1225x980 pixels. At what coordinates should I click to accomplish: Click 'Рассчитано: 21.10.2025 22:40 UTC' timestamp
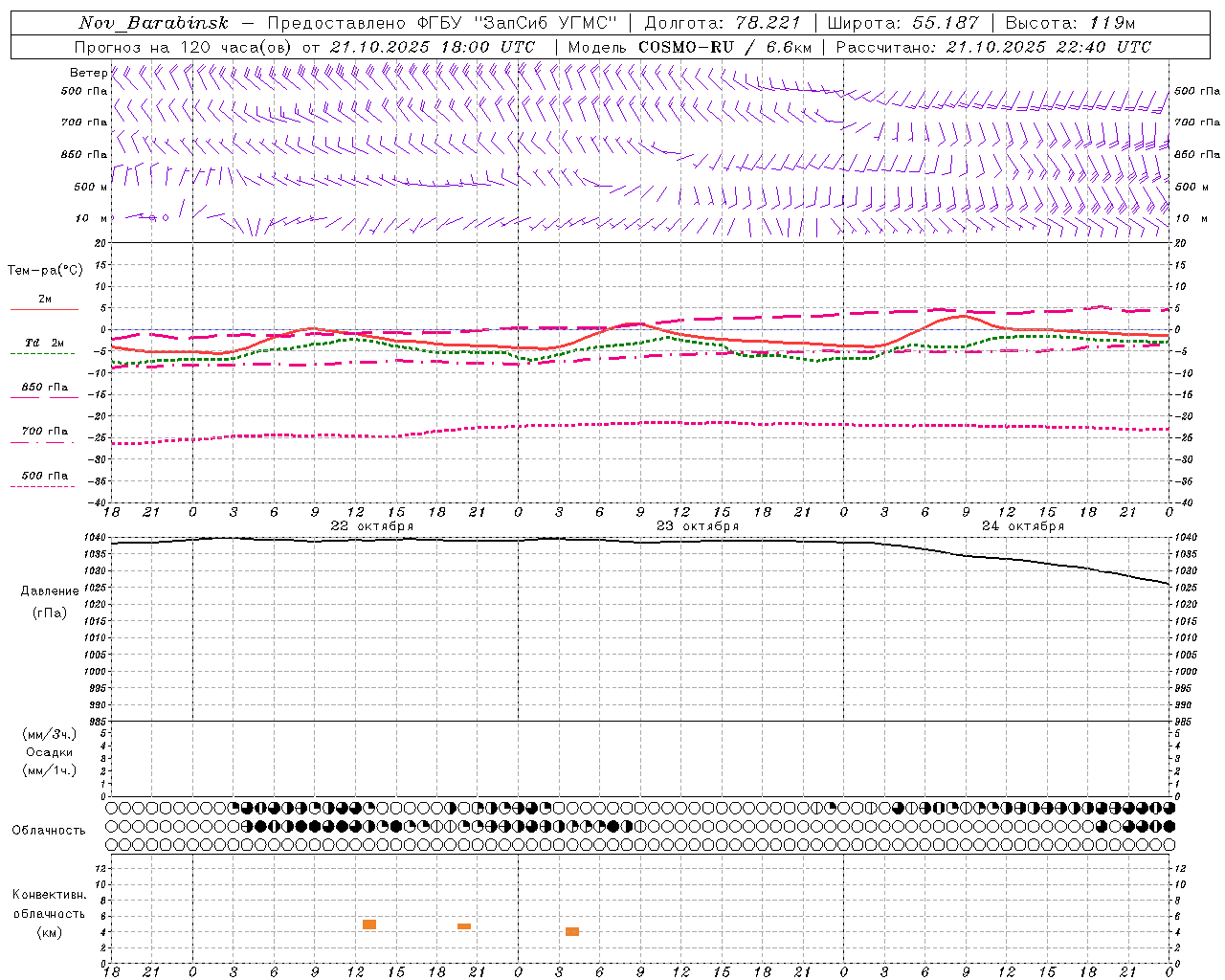click(993, 47)
